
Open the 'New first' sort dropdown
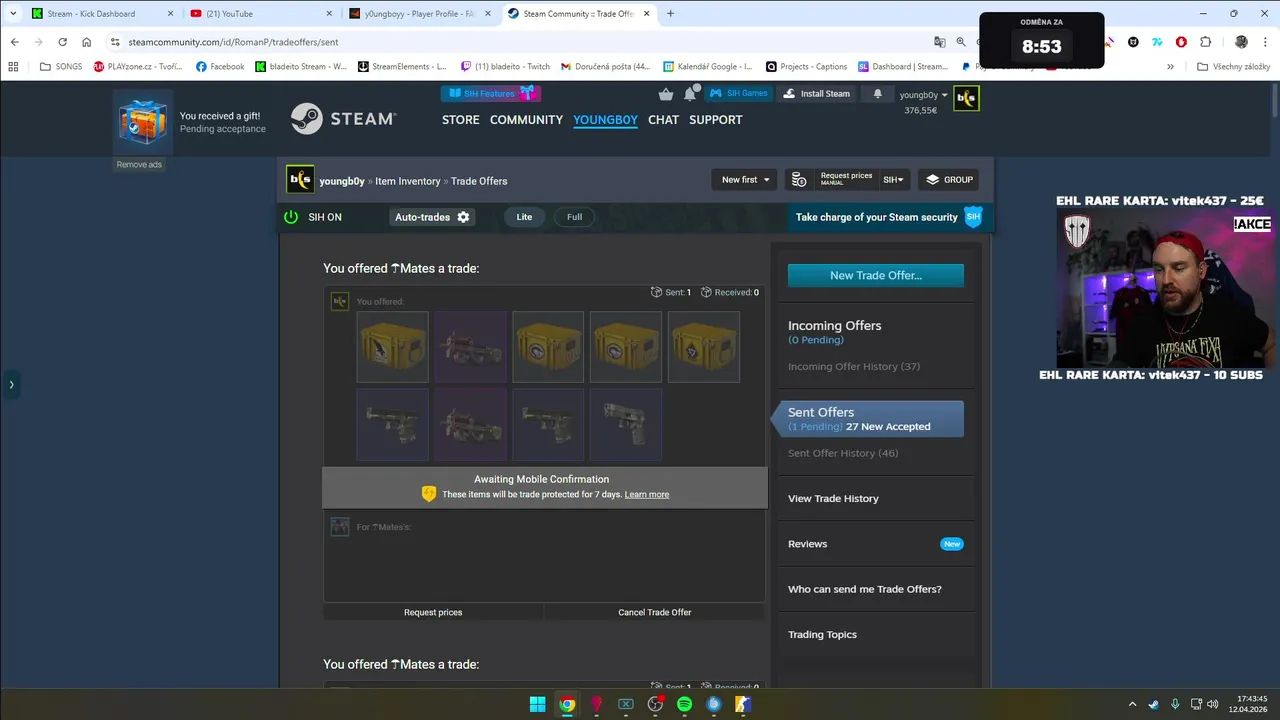pyautogui.click(x=745, y=180)
